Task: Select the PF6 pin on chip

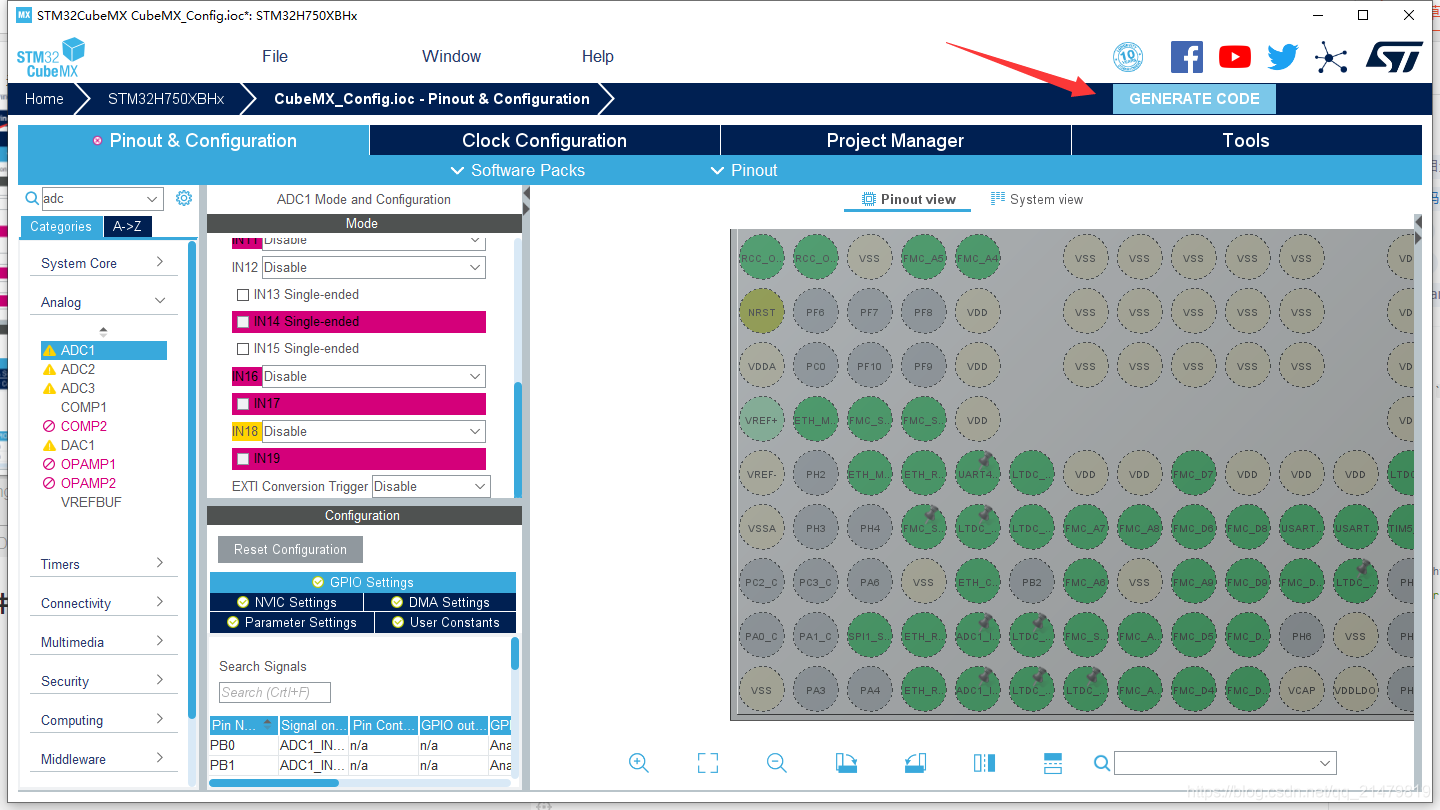Action: coord(815,312)
